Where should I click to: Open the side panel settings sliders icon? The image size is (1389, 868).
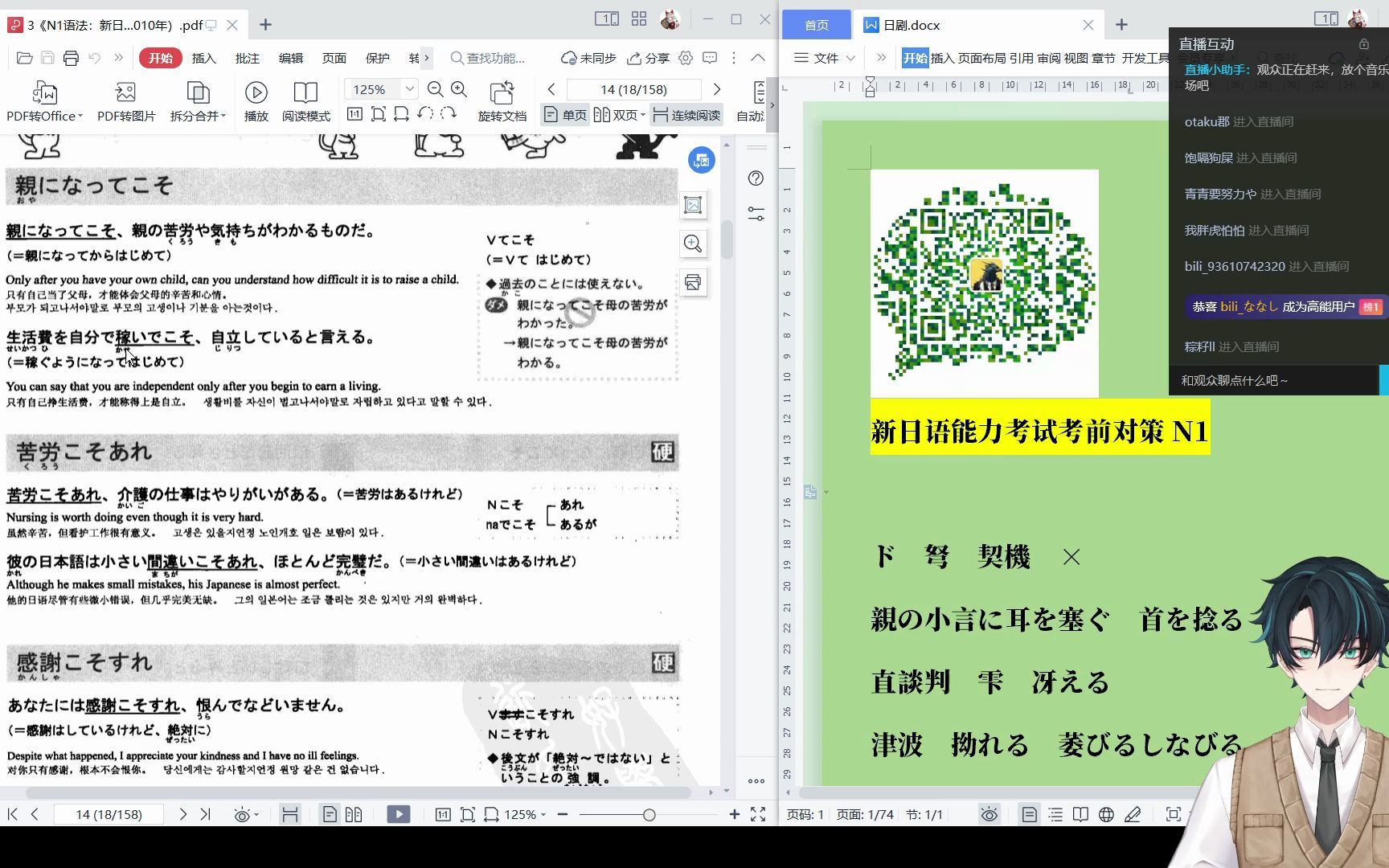point(756,214)
